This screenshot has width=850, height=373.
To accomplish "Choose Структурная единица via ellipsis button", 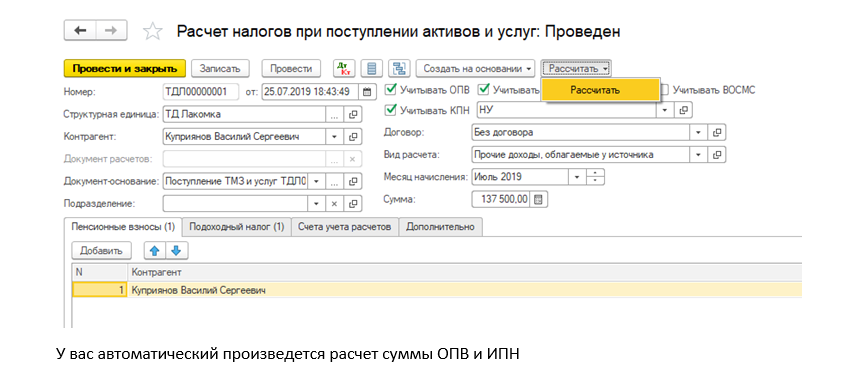I will (x=334, y=114).
